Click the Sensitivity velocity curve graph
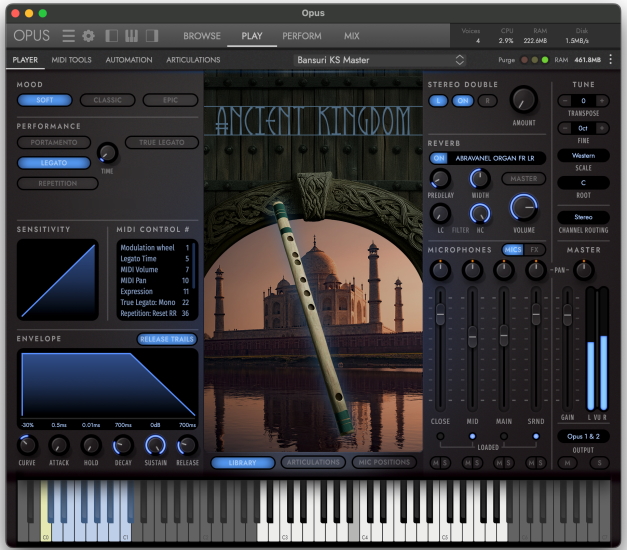The height and width of the screenshot is (550, 627). click(x=58, y=280)
